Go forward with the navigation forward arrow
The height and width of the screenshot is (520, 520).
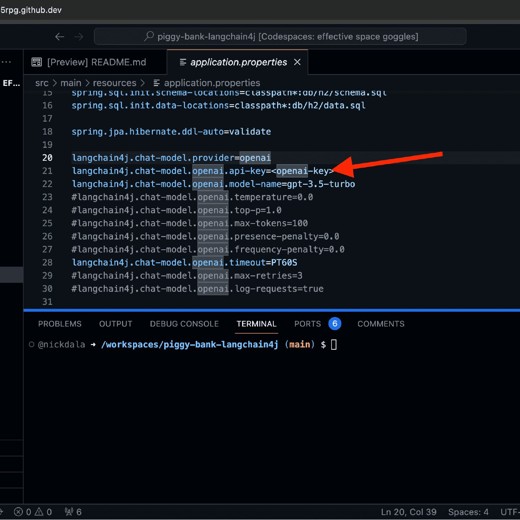click(79, 36)
